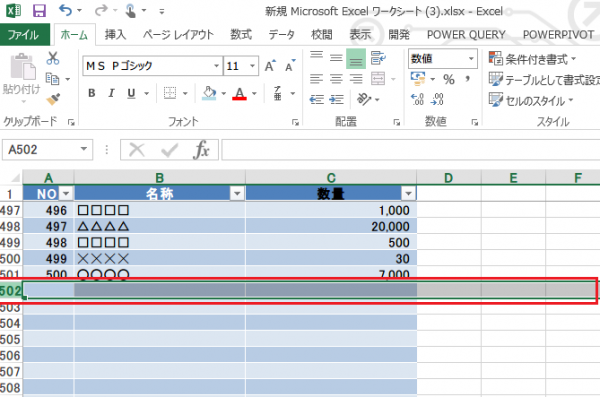
Task: Select column D header
Action: coord(448,178)
